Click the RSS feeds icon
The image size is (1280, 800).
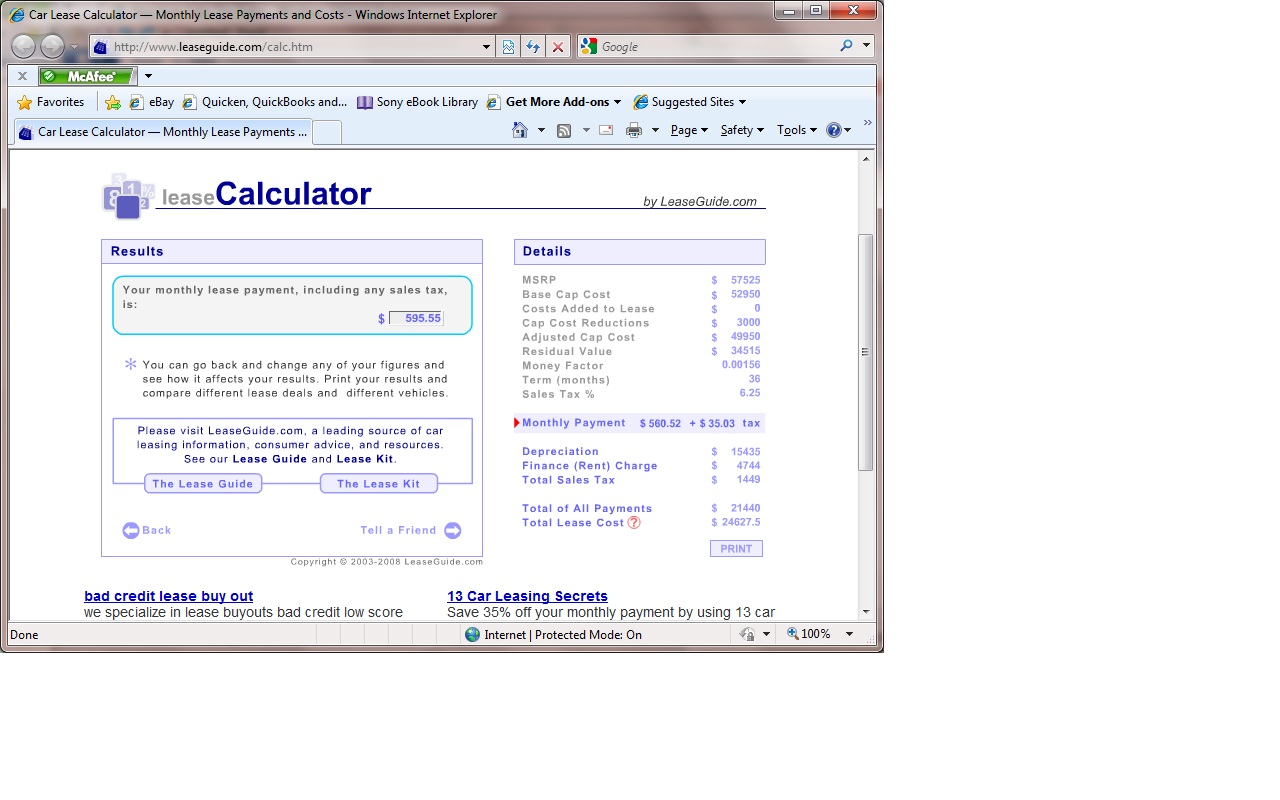coord(564,130)
